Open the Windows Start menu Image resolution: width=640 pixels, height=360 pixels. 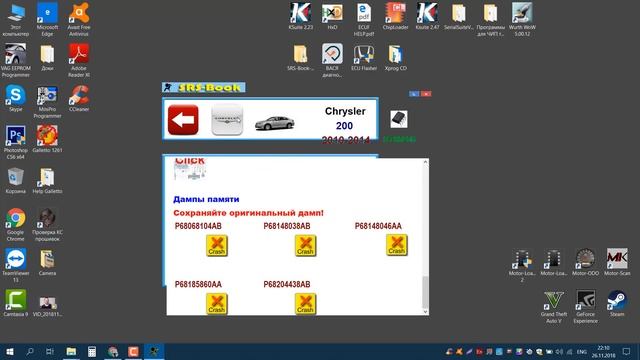10,351
